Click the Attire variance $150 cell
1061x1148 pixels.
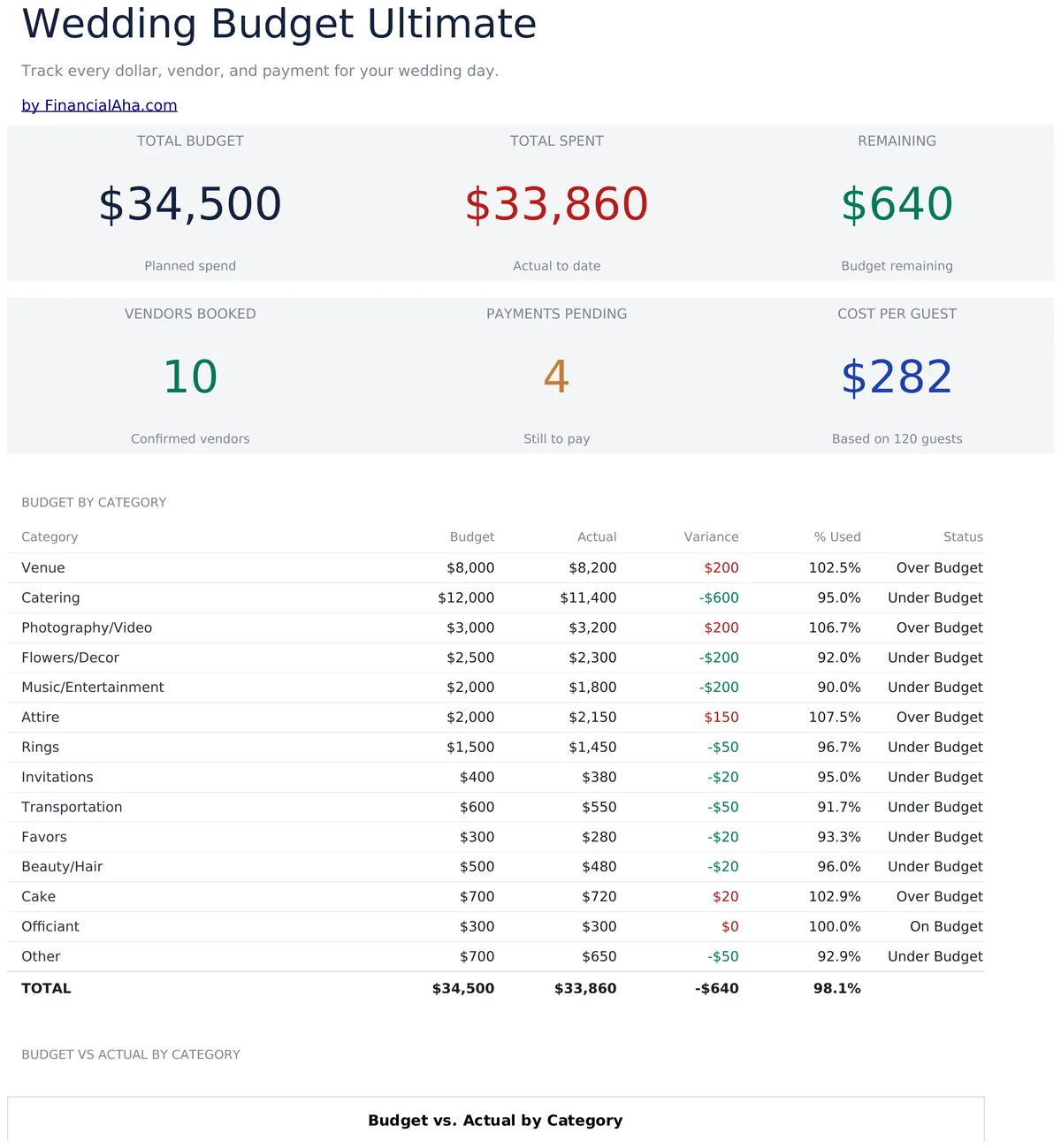click(721, 717)
